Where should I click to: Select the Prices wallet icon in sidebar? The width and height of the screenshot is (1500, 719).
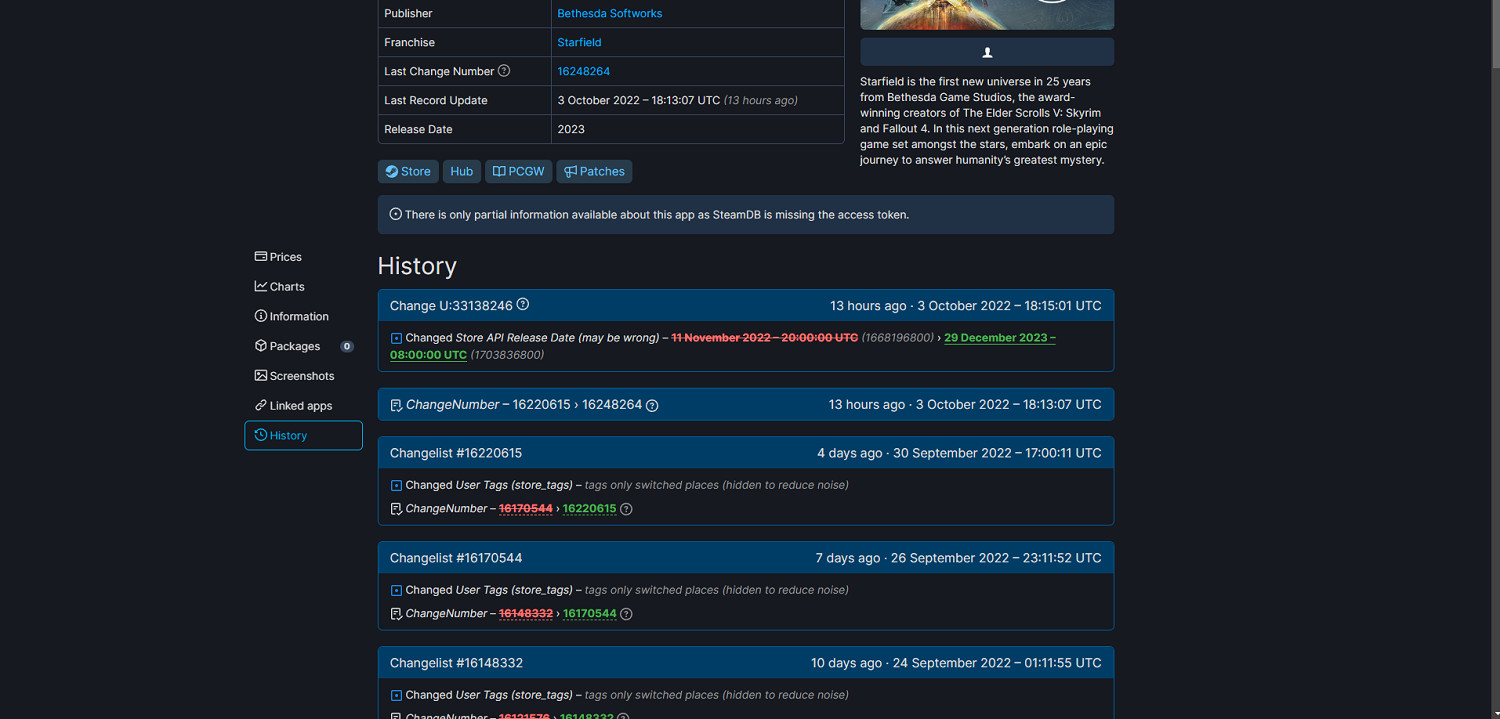(x=261, y=256)
